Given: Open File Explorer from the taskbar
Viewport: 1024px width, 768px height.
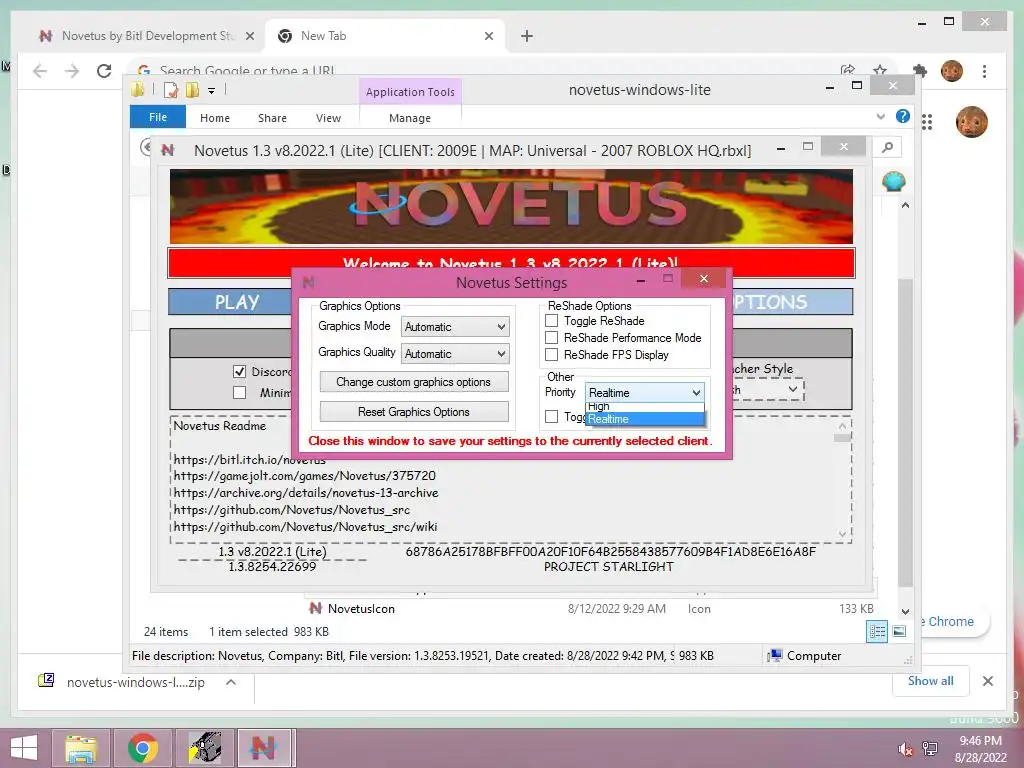Looking at the screenshot, I should (x=81, y=748).
